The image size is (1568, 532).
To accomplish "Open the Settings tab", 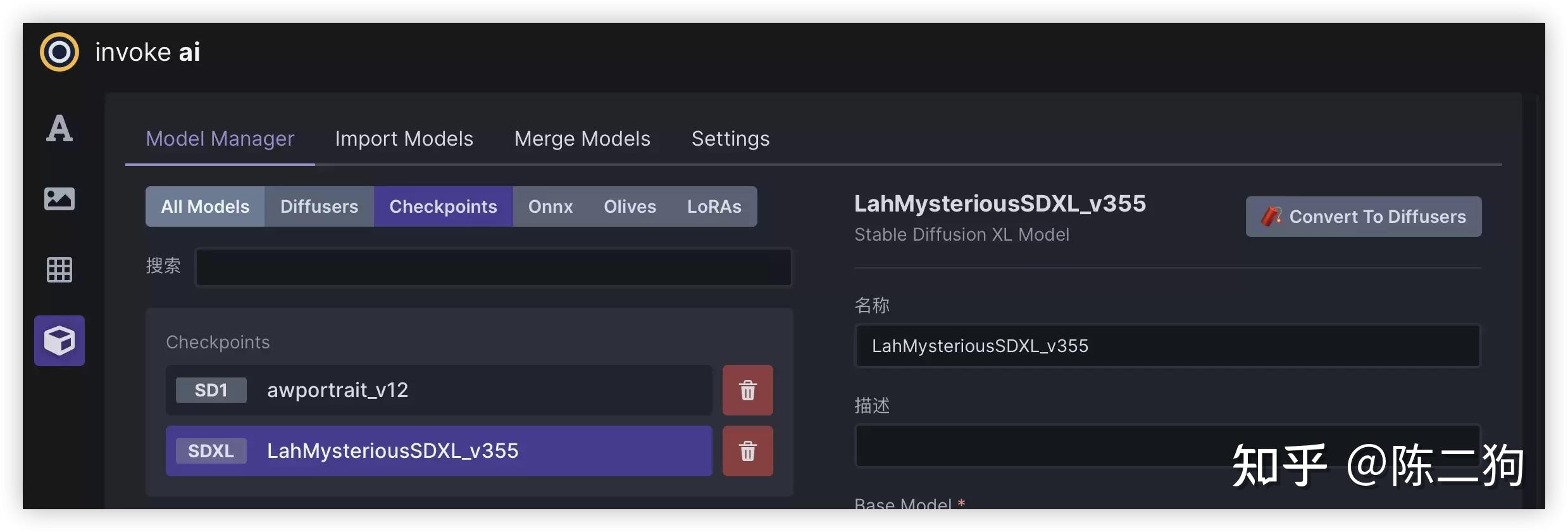I will point(730,139).
